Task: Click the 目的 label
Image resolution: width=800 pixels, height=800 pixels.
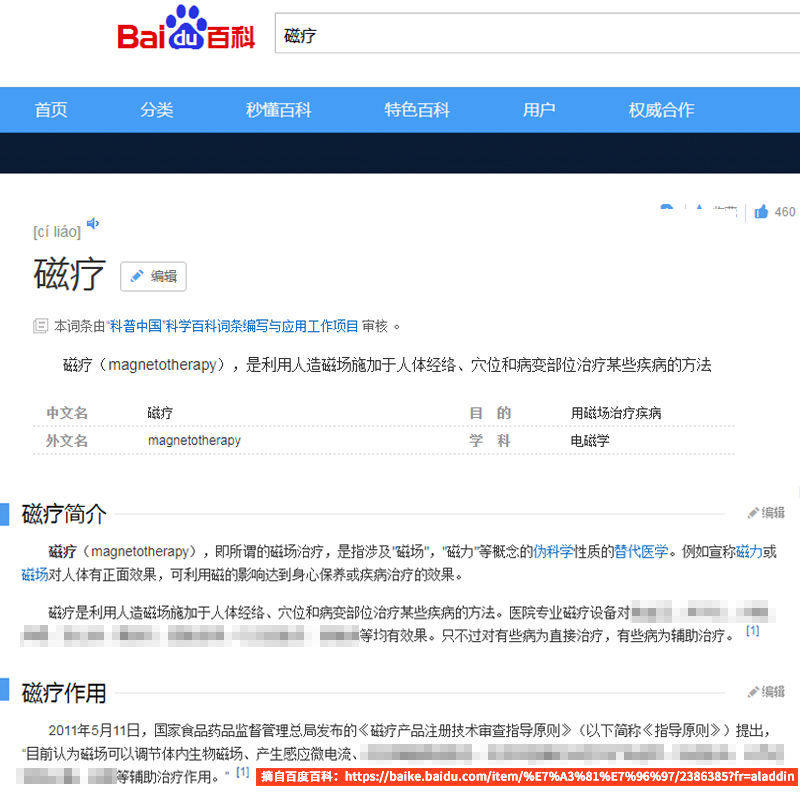Action: tap(490, 413)
